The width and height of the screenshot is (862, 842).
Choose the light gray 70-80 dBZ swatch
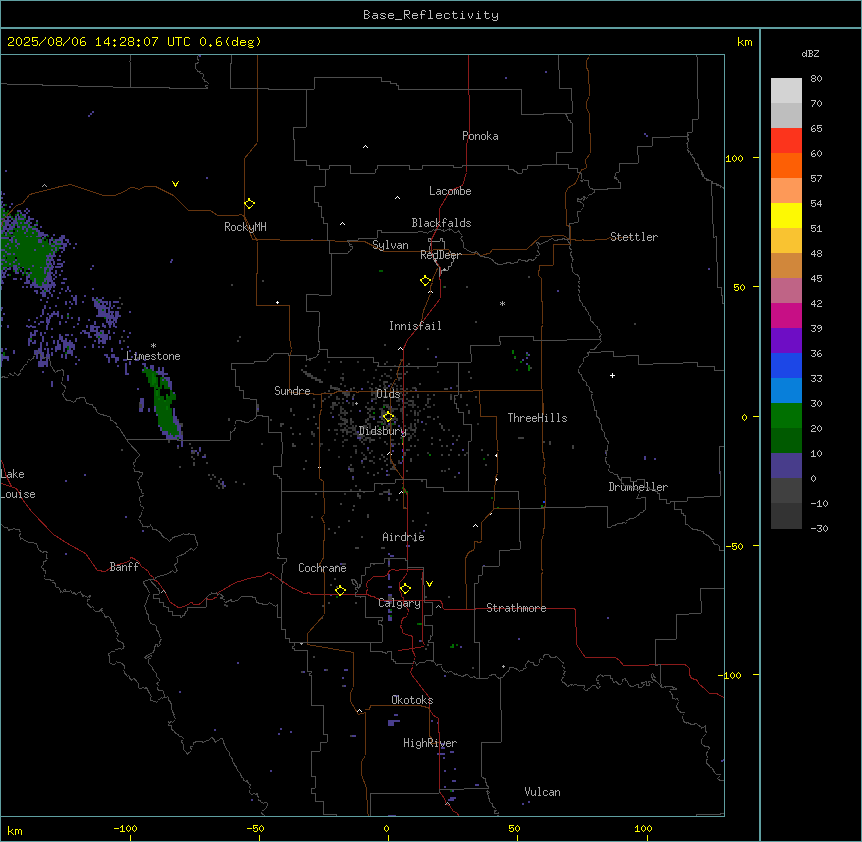pyautogui.click(x=786, y=91)
